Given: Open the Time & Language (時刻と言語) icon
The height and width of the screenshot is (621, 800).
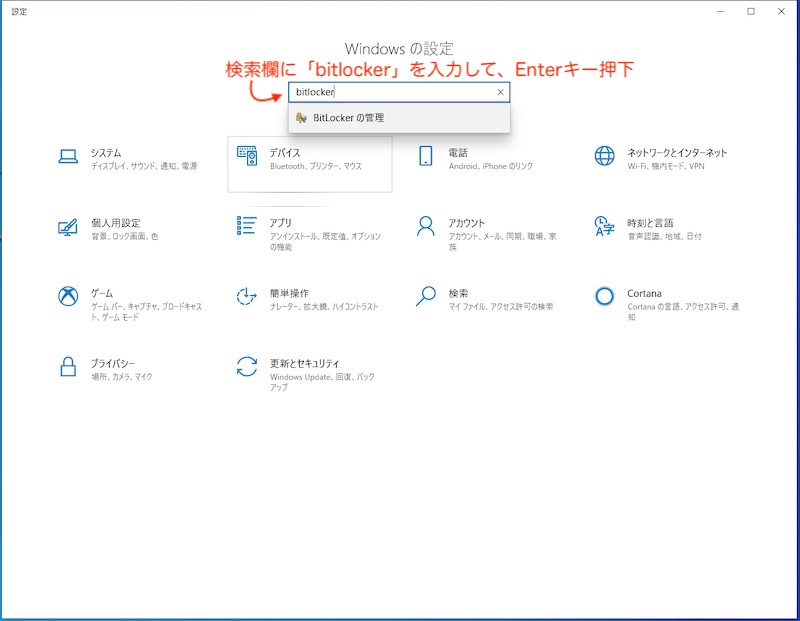Looking at the screenshot, I should (x=605, y=226).
